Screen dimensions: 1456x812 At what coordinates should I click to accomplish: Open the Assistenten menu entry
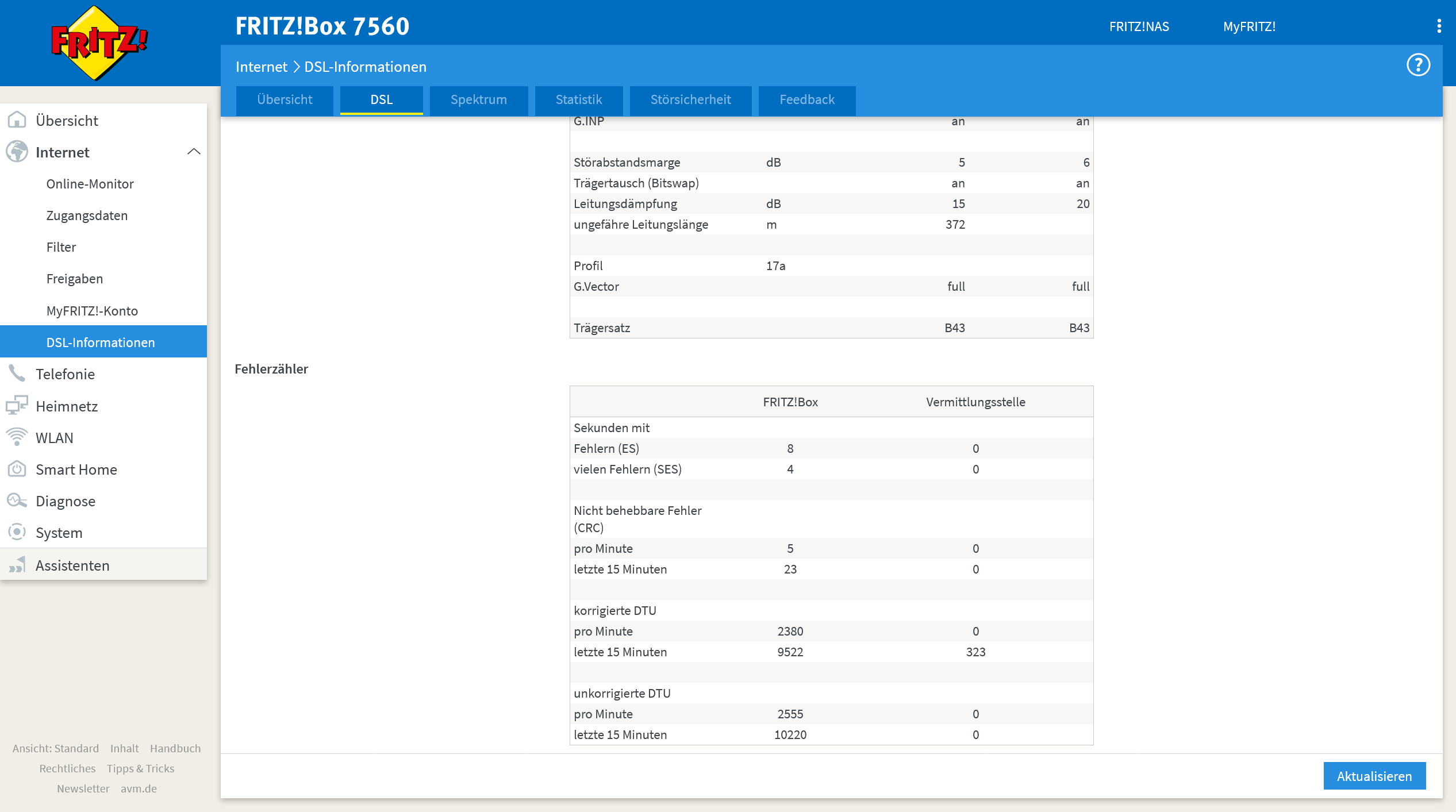(x=72, y=565)
